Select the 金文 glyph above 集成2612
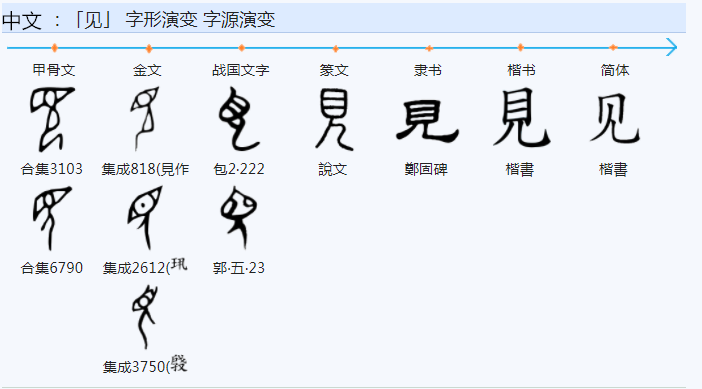This screenshot has height=389, width=702. click(x=145, y=218)
